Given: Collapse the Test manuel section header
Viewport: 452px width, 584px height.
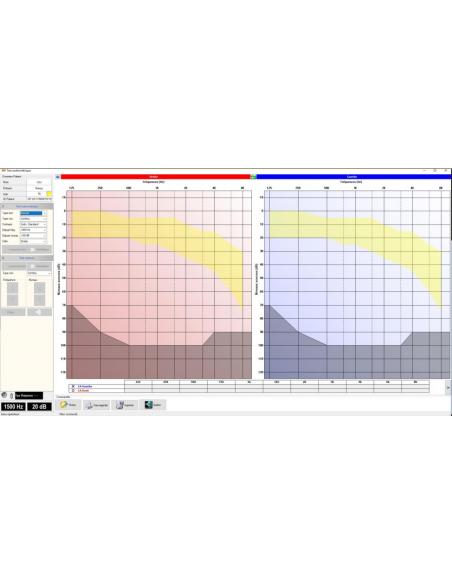Looking at the screenshot, I should pos(27,258).
